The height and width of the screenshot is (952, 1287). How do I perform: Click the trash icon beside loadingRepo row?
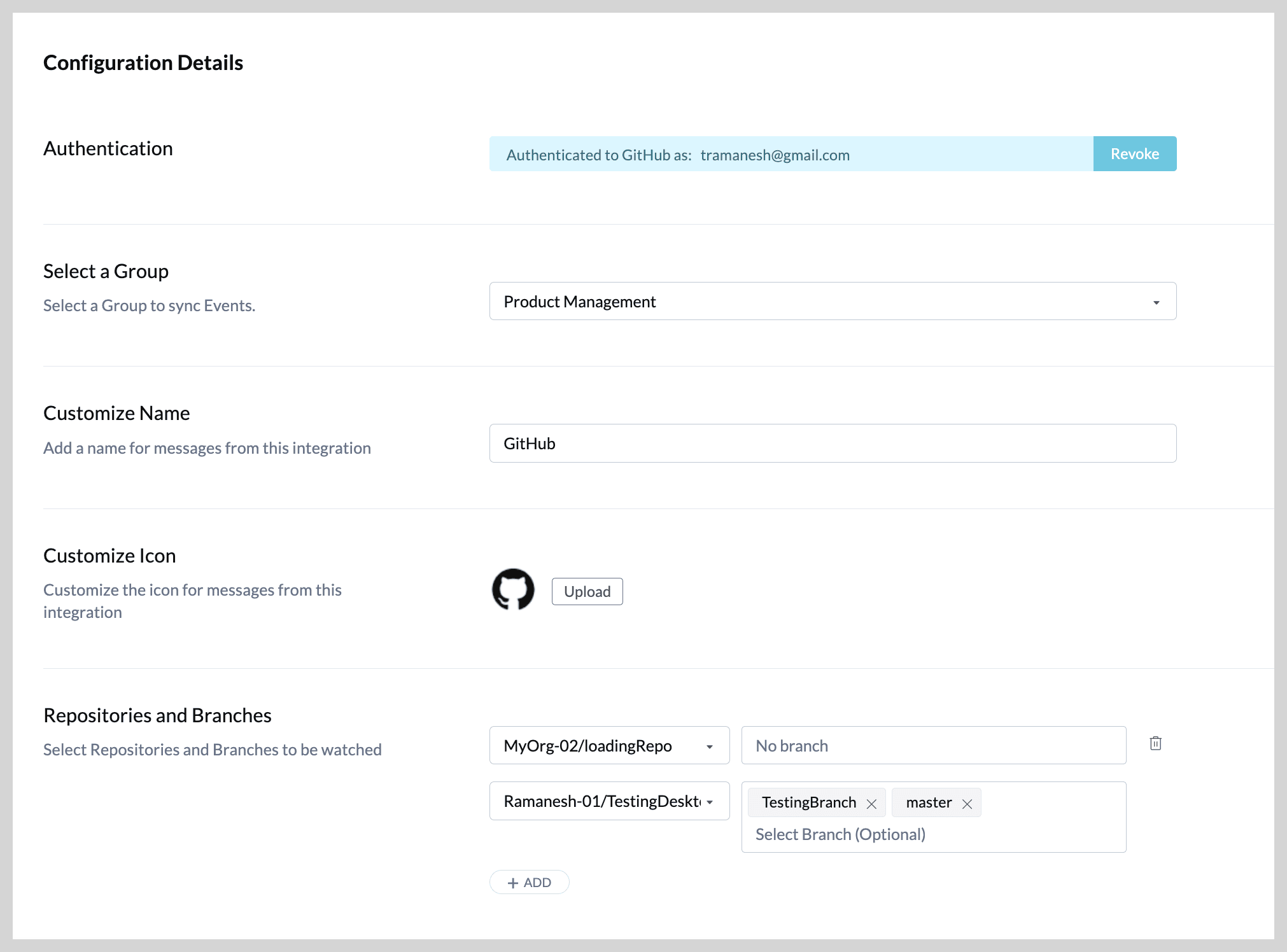coord(1155,743)
